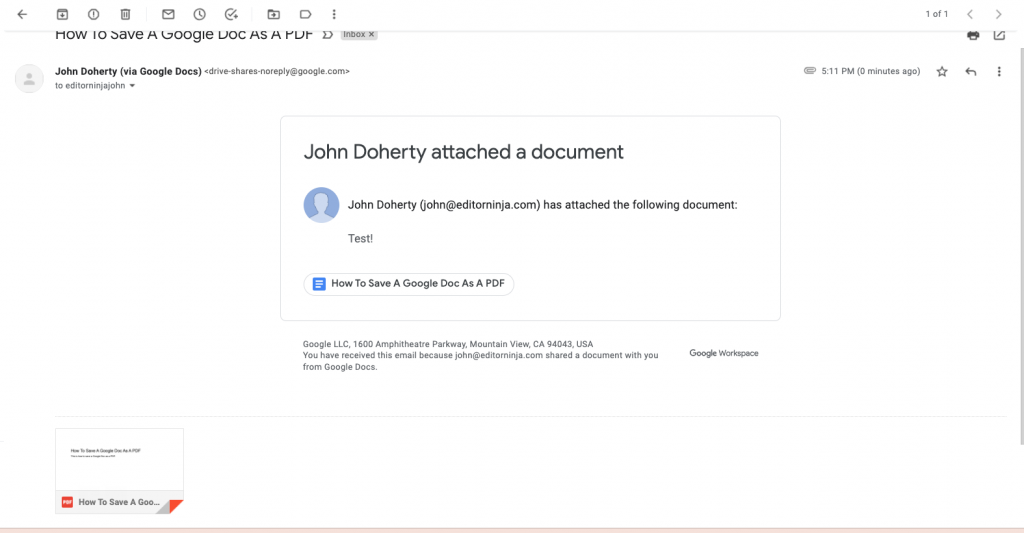Go back to inbox with arrow

click(x=22, y=14)
